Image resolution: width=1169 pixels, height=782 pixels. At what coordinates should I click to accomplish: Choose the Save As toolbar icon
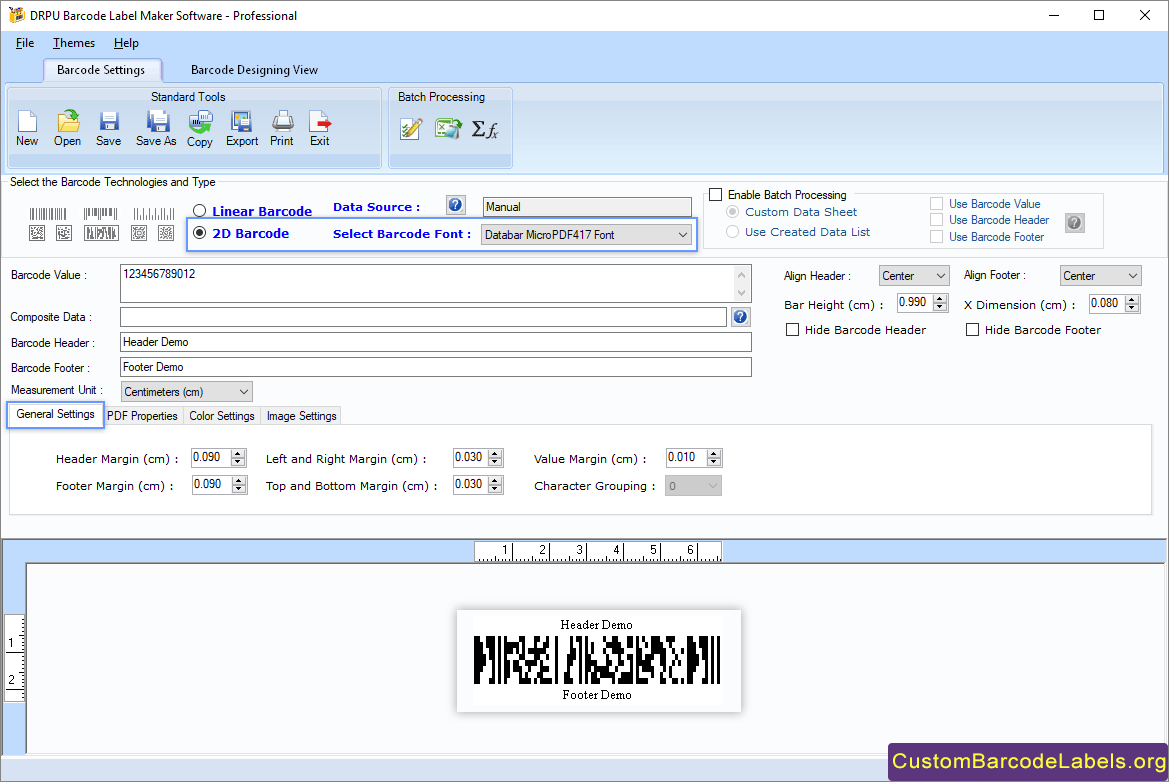(x=157, y=128)
